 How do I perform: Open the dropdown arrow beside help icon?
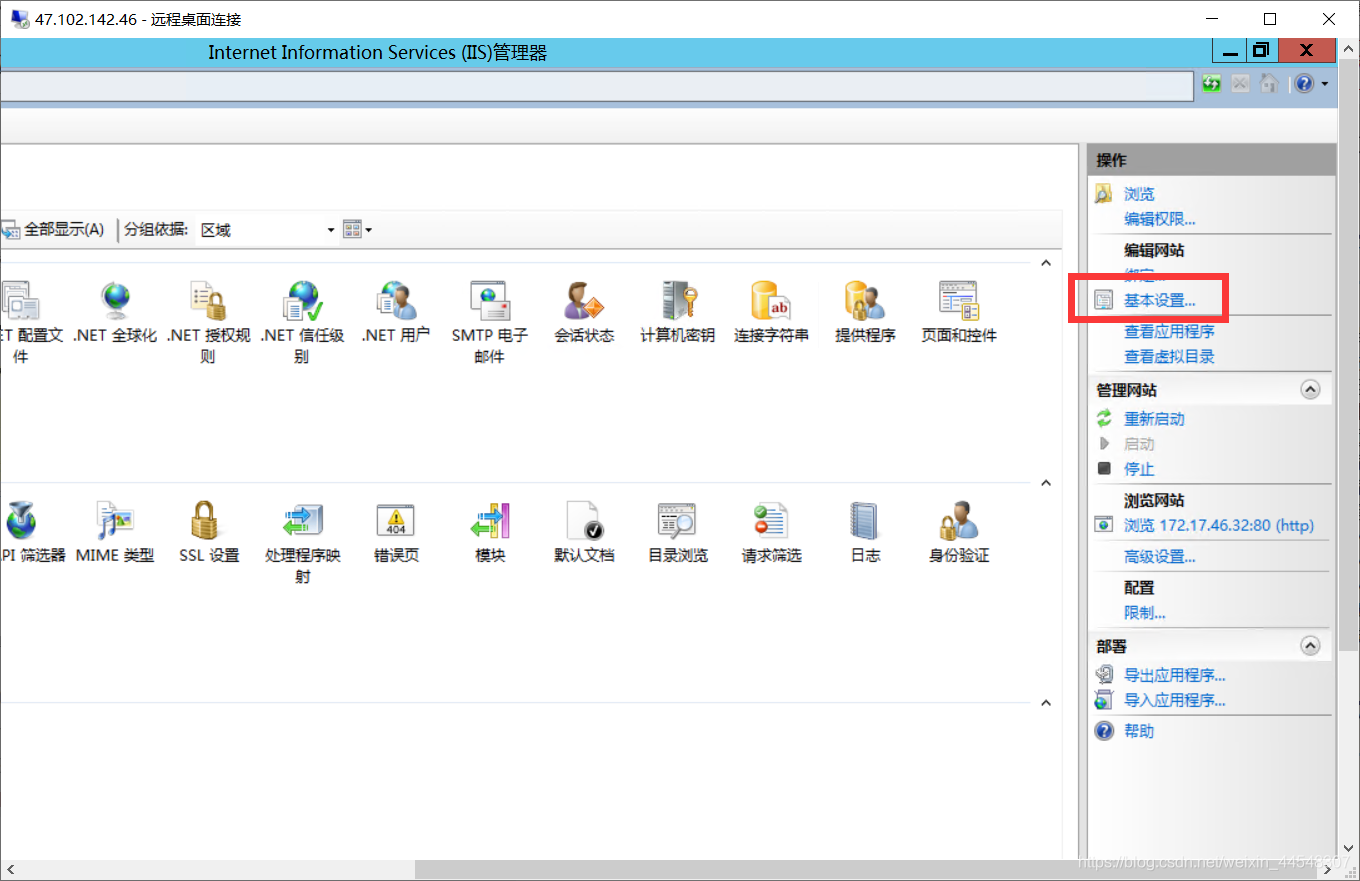coord(1325,84)
